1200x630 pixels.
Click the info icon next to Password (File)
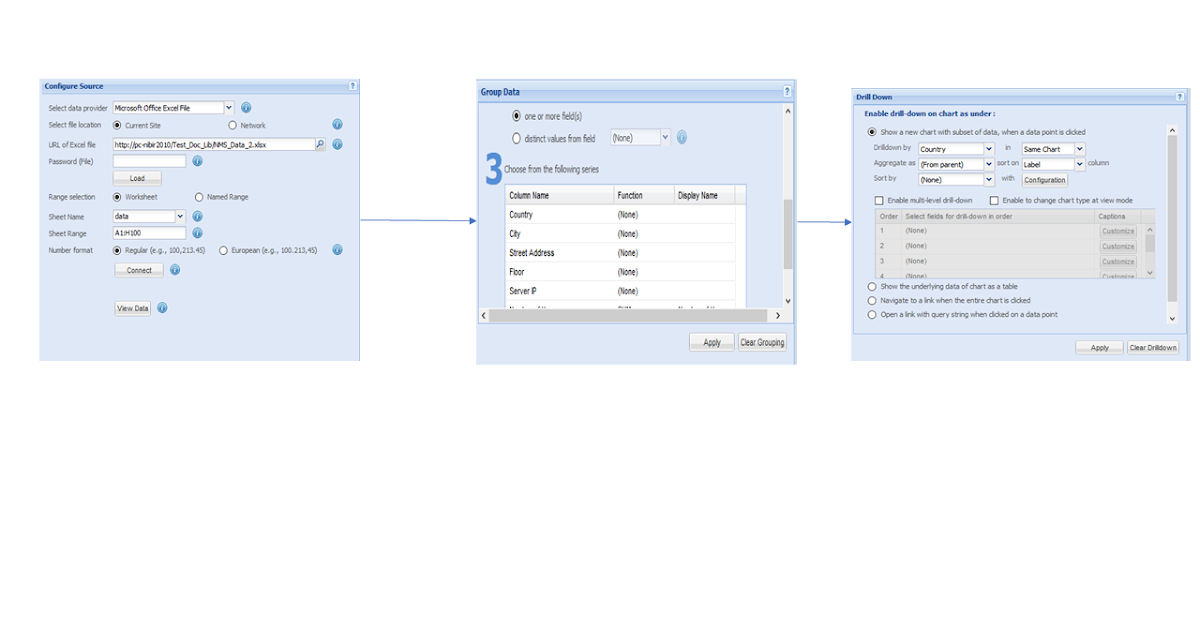(x=199, y=160)
